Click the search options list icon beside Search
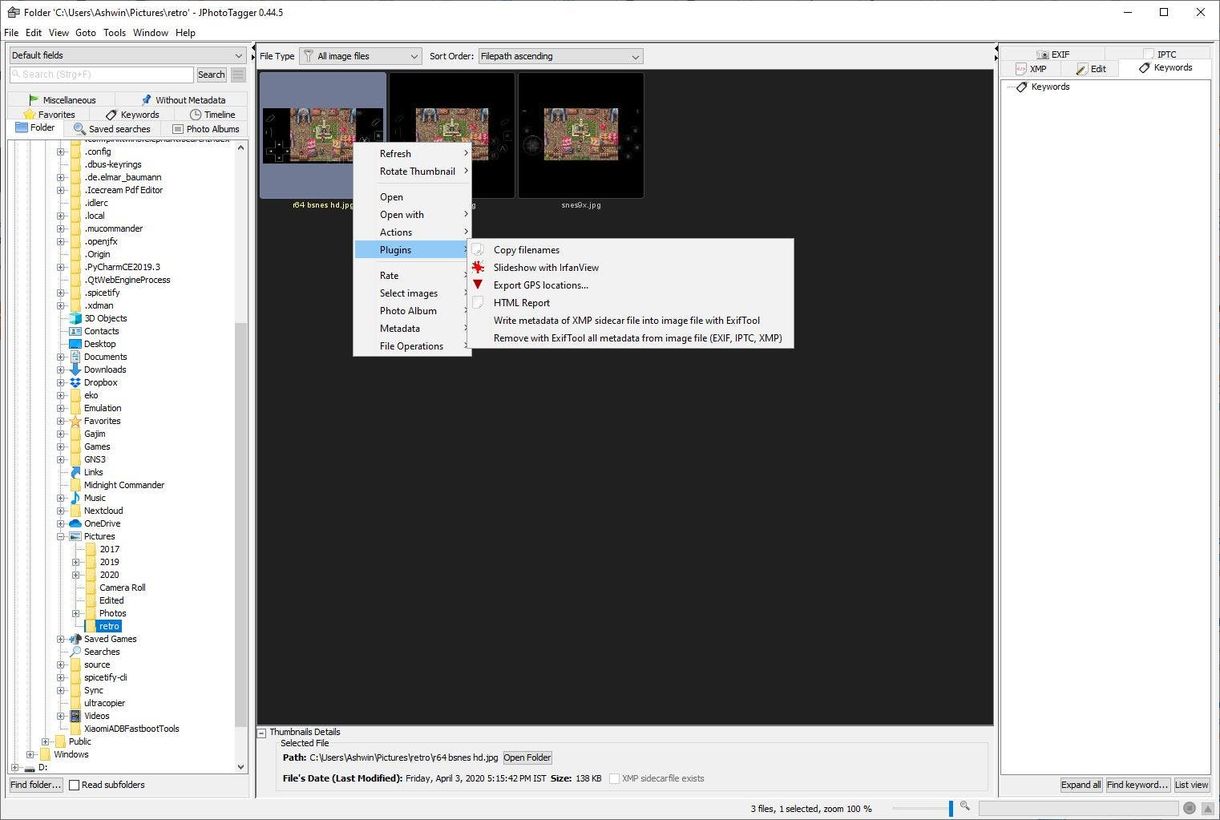 click(238, 75)
